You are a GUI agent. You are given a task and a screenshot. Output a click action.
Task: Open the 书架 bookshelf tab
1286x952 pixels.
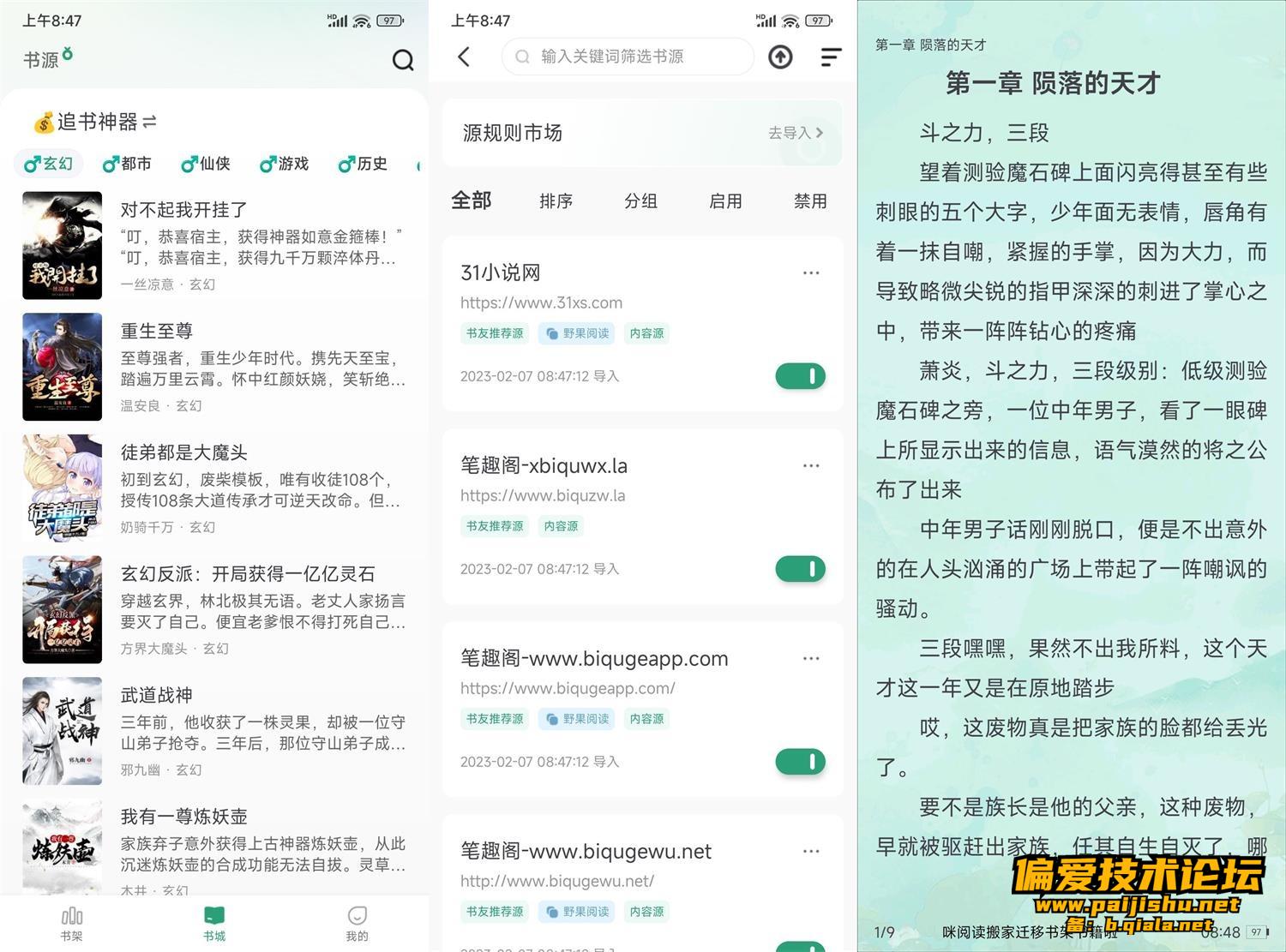(x=72, y=924)
